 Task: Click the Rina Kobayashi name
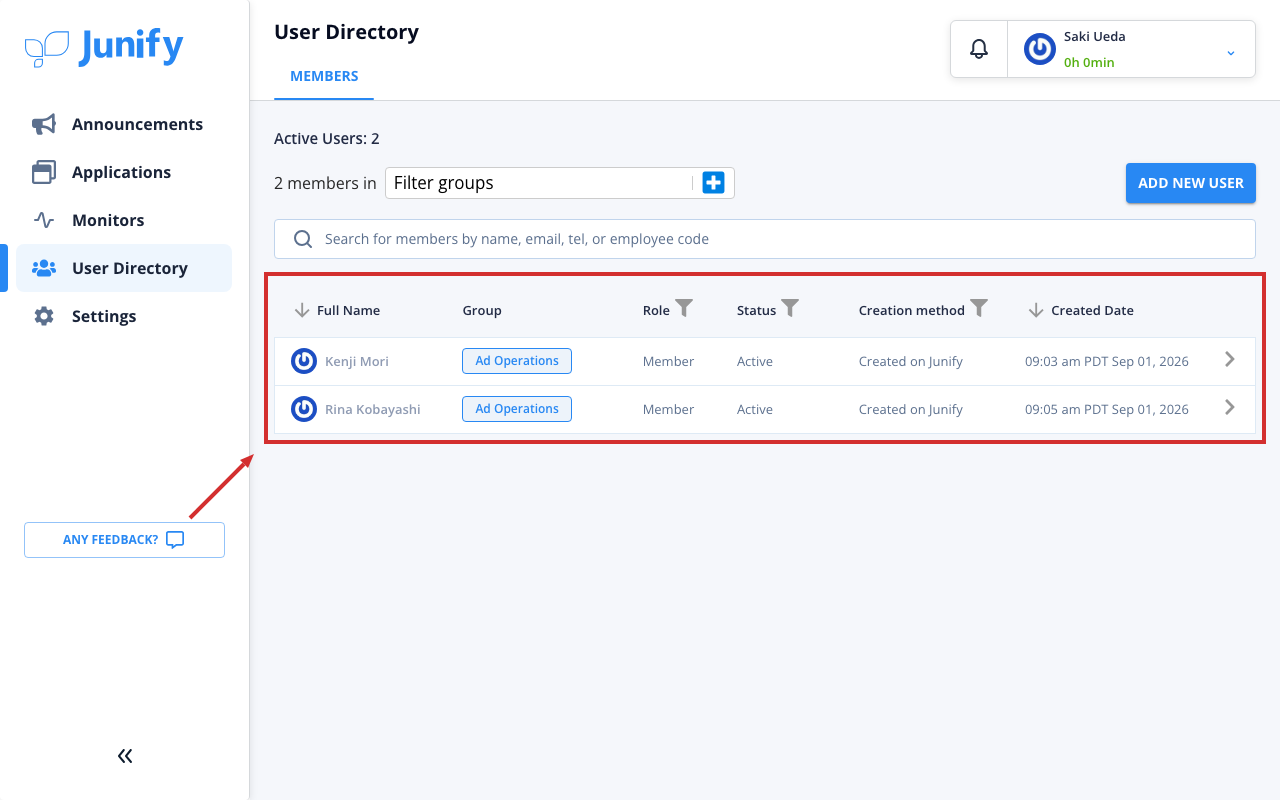373,409
